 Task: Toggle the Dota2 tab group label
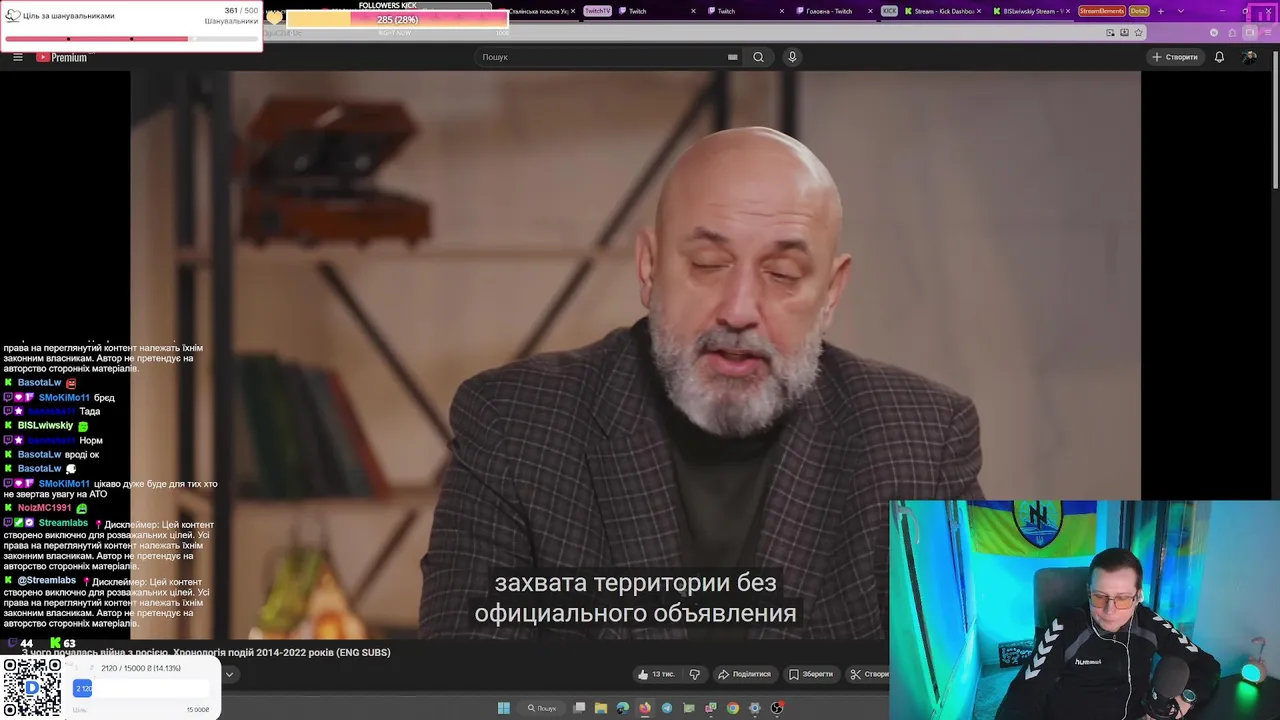1139,11
